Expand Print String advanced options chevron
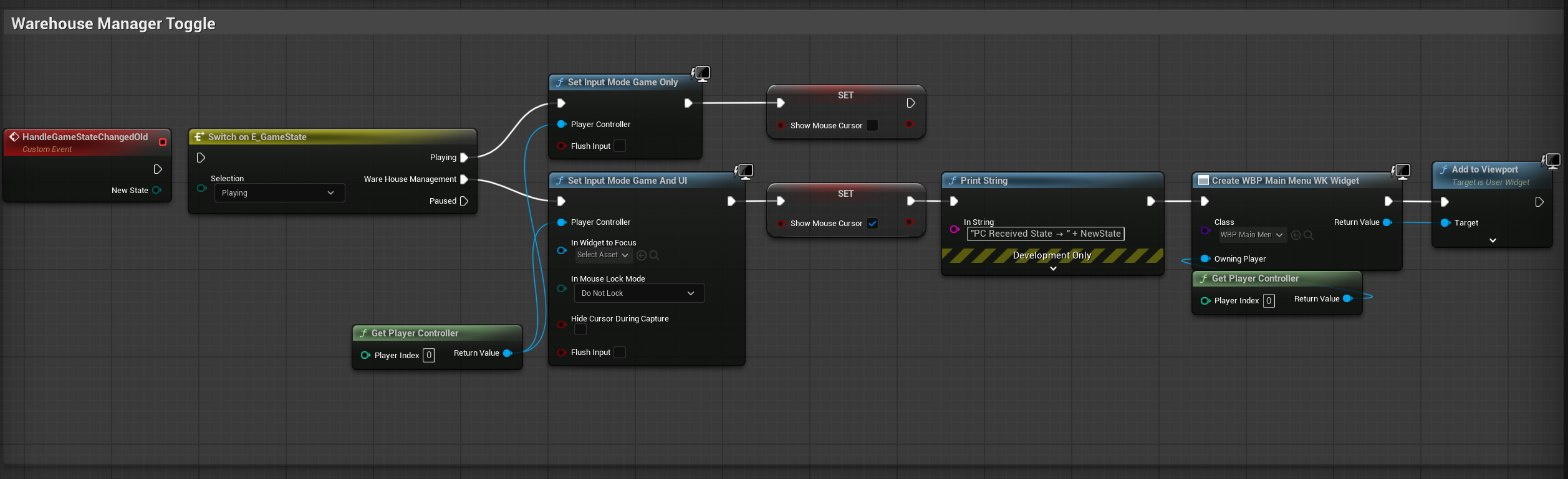Image resolution: width=1568 pixels, height=479 pixels. (x=1053, y=268)
